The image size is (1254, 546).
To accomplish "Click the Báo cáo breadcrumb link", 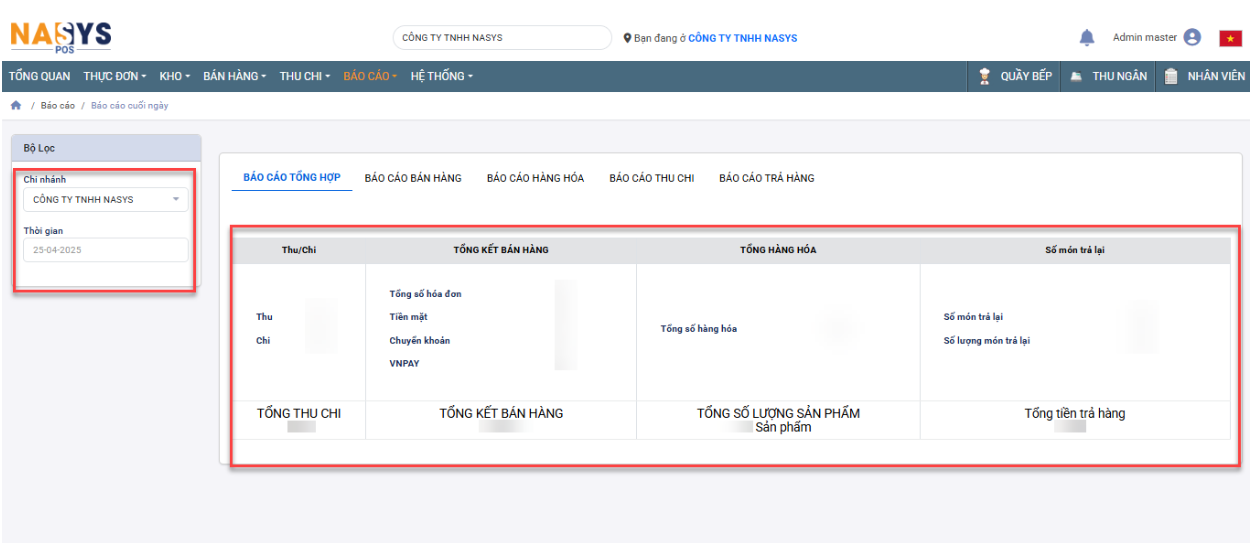I will 58,106.
